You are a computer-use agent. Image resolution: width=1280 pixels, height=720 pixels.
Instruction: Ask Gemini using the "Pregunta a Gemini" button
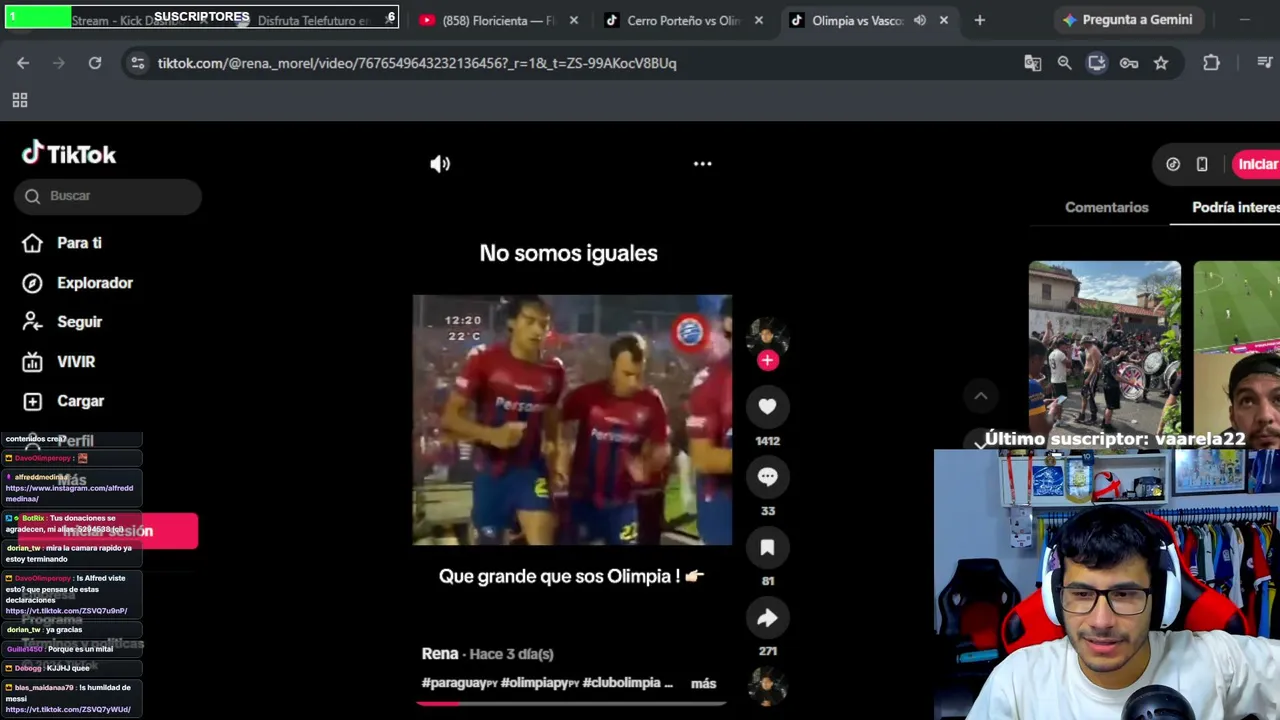[x=1127, y=20]
